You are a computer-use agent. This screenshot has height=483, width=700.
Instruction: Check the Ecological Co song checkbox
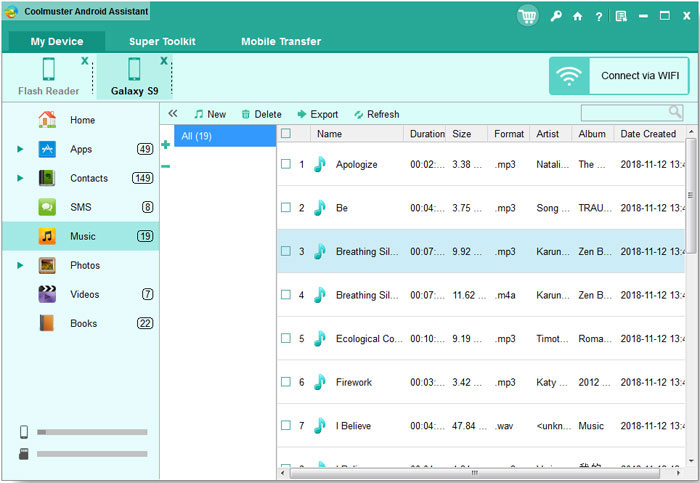[286, 338]
